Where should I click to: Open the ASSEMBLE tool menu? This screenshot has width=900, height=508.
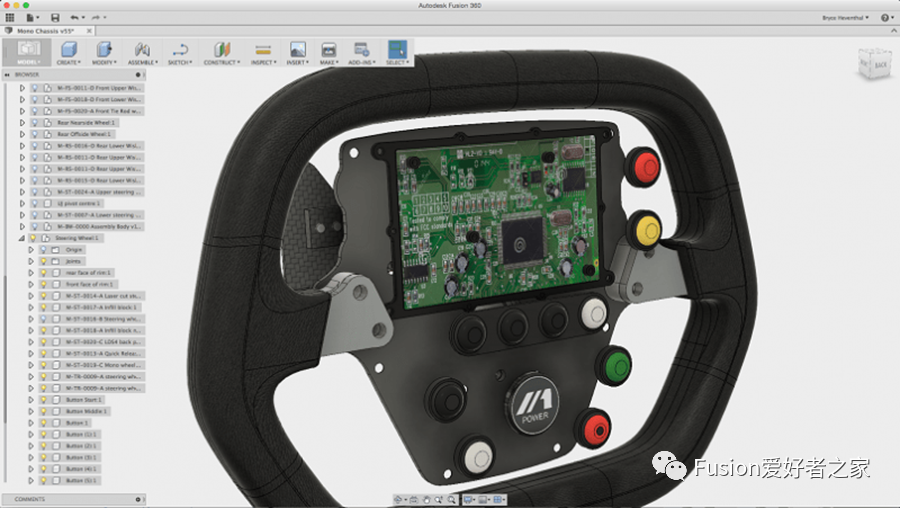(142, 52)
